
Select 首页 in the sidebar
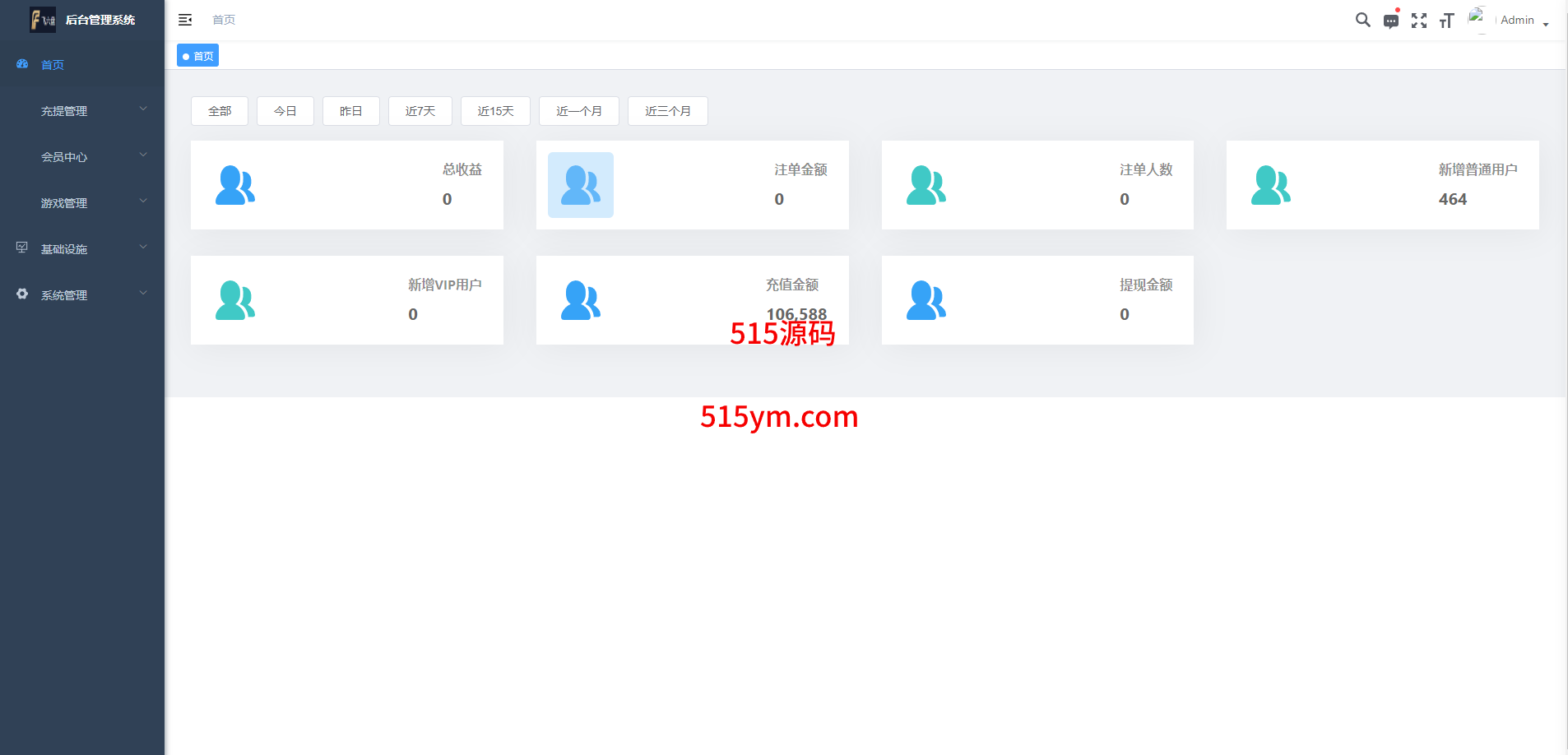(53, 65)
